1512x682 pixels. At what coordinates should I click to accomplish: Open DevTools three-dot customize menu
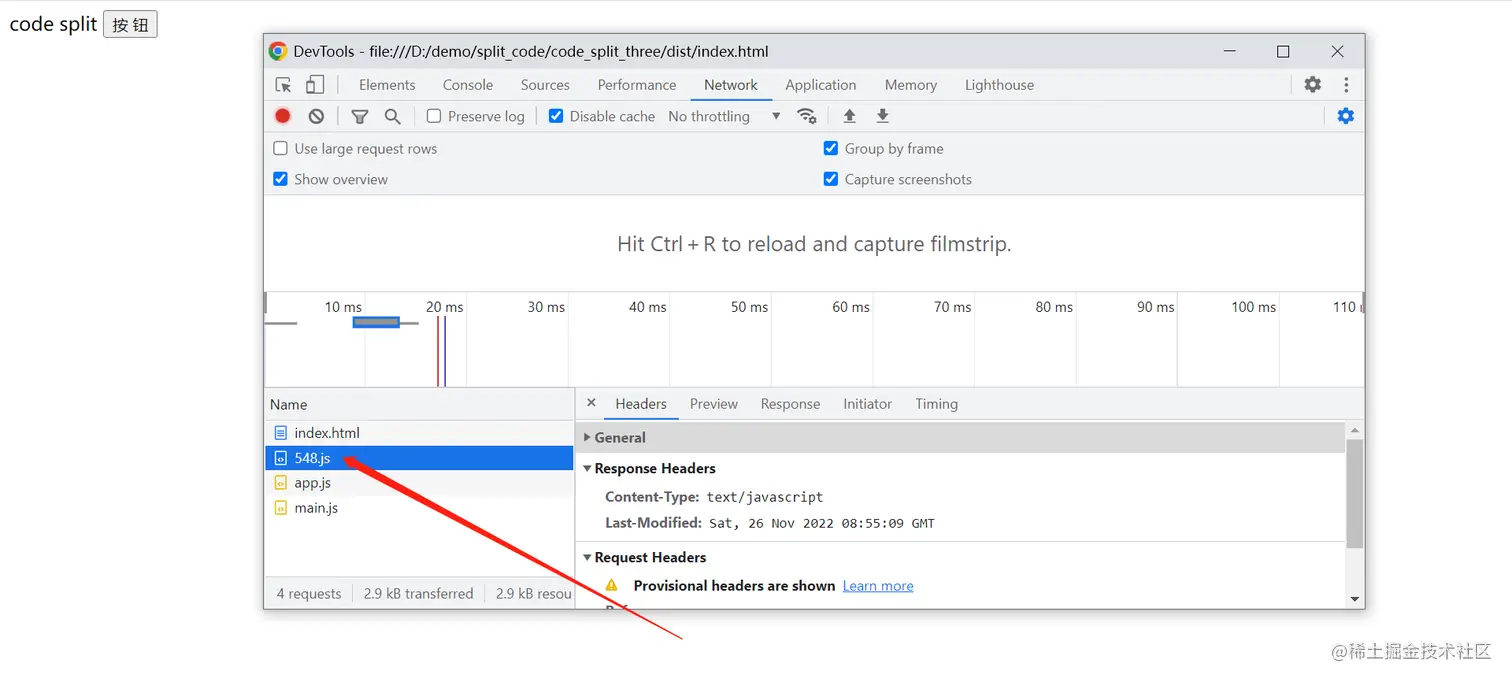pos(1346,85)
